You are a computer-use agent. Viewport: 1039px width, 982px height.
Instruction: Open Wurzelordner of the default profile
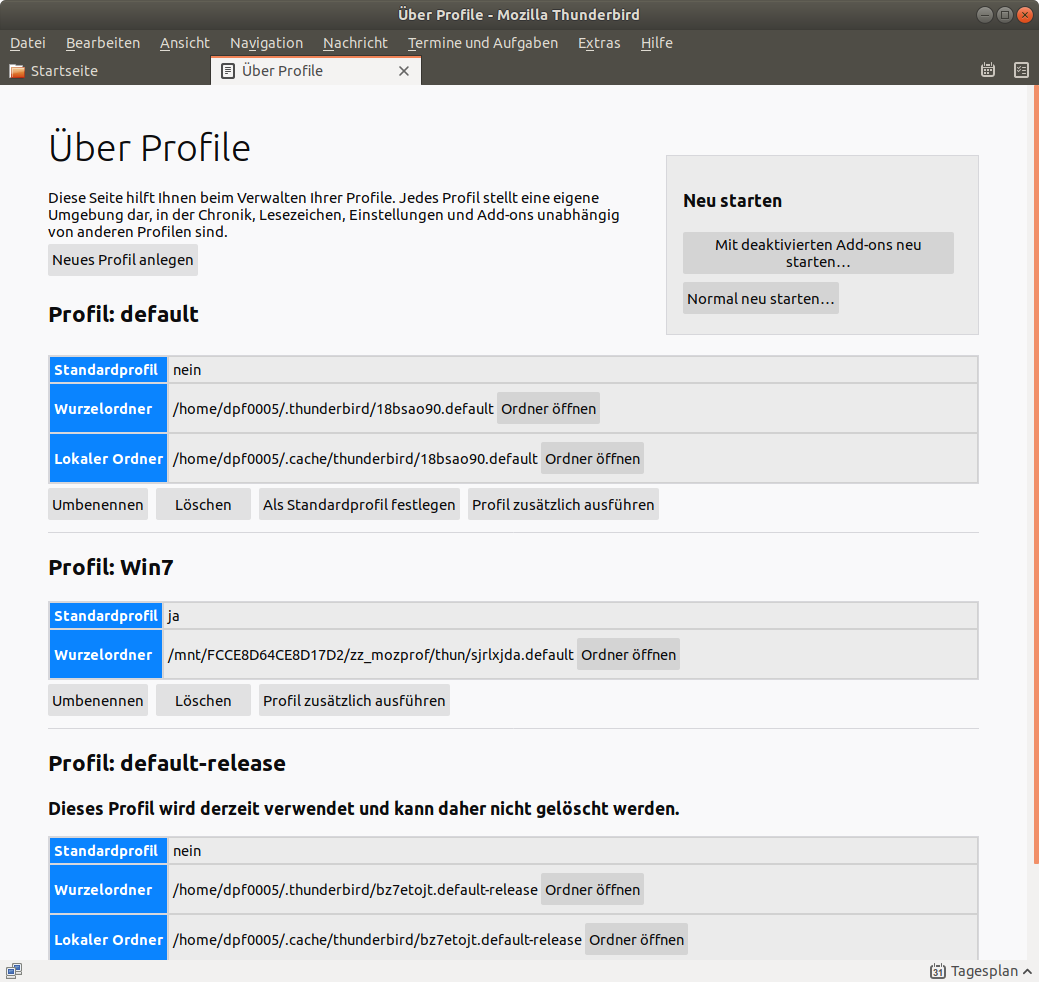pos(548,408)
